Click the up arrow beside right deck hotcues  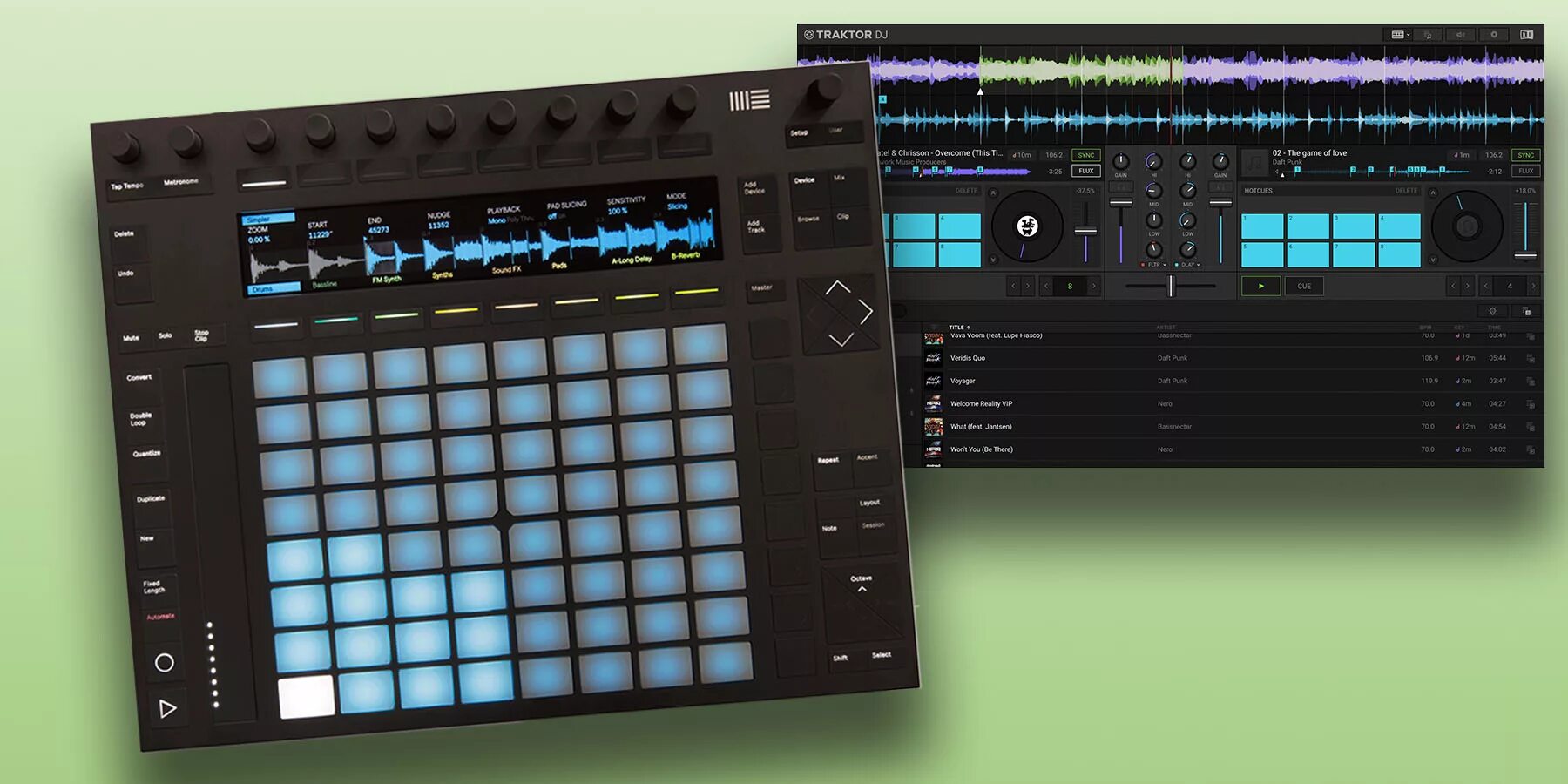tap(1433, 193)
